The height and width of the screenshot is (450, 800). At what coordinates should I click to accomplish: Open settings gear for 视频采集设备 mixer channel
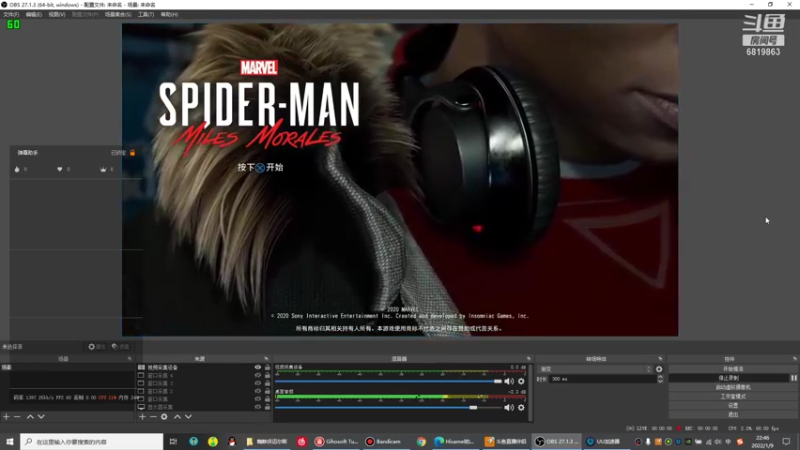click(521, 381)
